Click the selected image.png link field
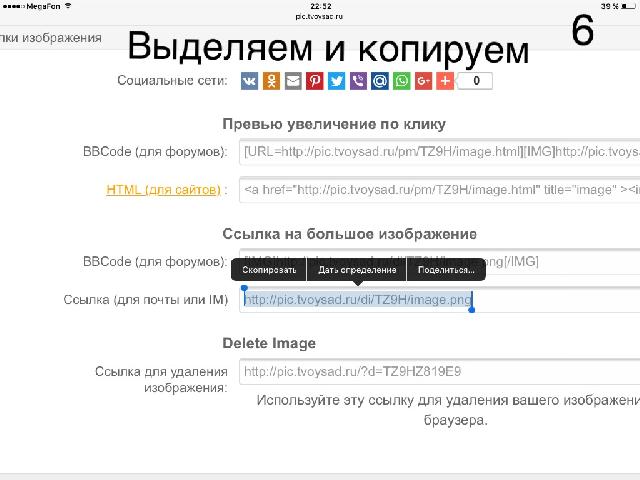 coord(440,300)
